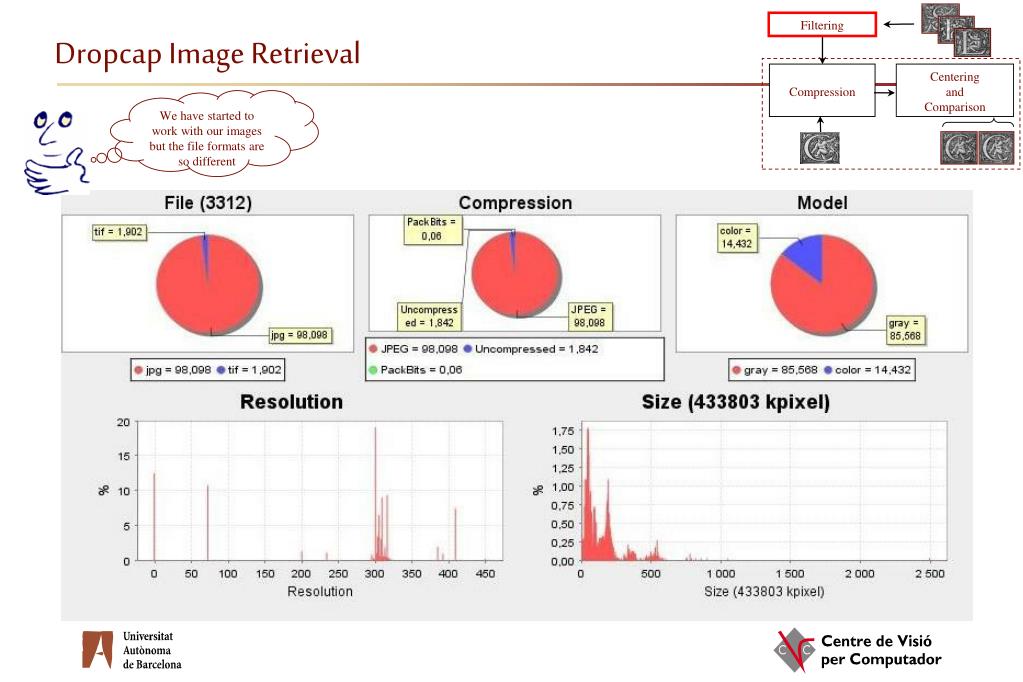This screenshot has height=682, width=1023.
Task: Click the Universitat Autònoma de Barcelona text
Action: click(152, 650)
